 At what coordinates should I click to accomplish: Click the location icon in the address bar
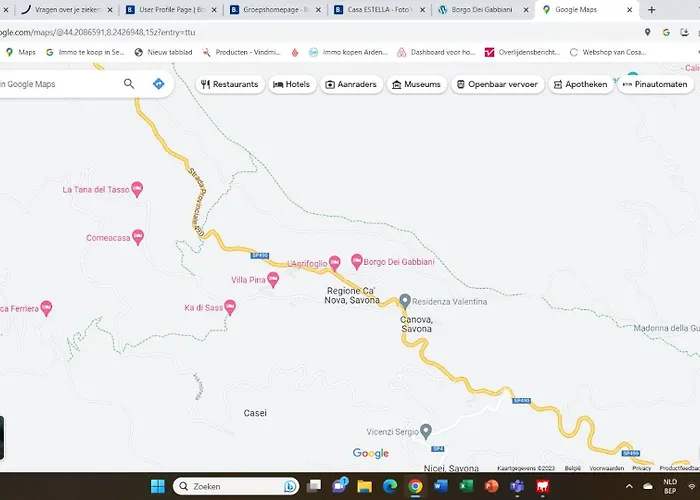pyautogui.click(x=647, y=32)
